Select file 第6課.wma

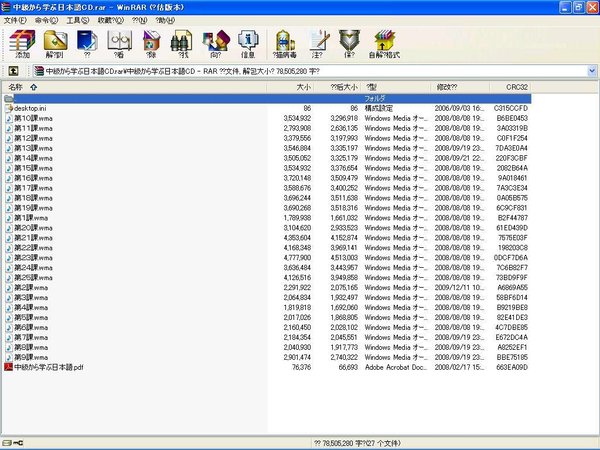[31, 327]
